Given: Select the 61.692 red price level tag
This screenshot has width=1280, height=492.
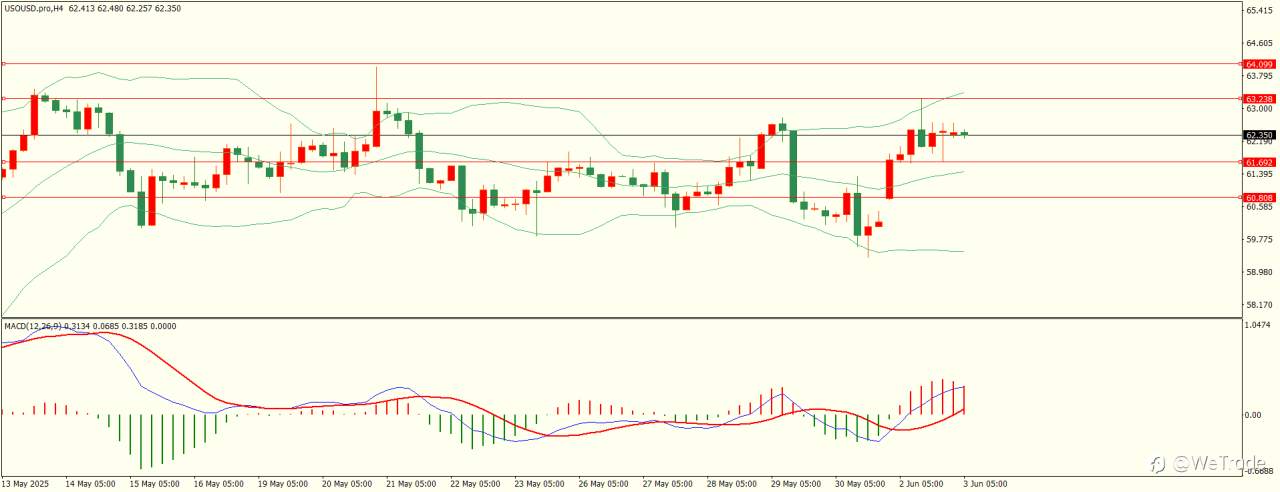Looking at the screenshot, I should click(1259, 162).
